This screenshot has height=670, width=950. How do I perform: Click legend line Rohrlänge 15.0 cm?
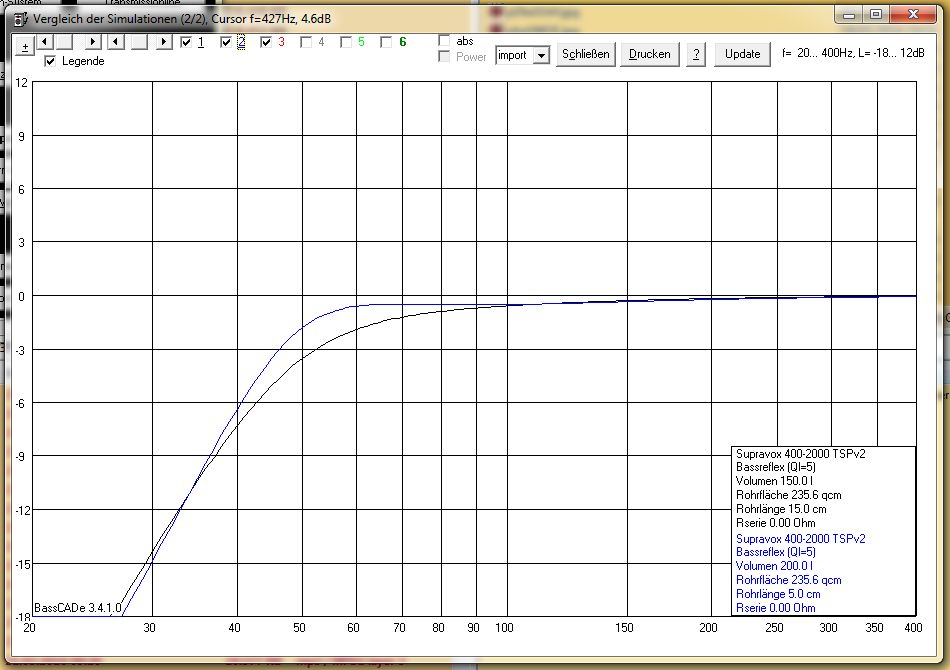pos(781,509)
